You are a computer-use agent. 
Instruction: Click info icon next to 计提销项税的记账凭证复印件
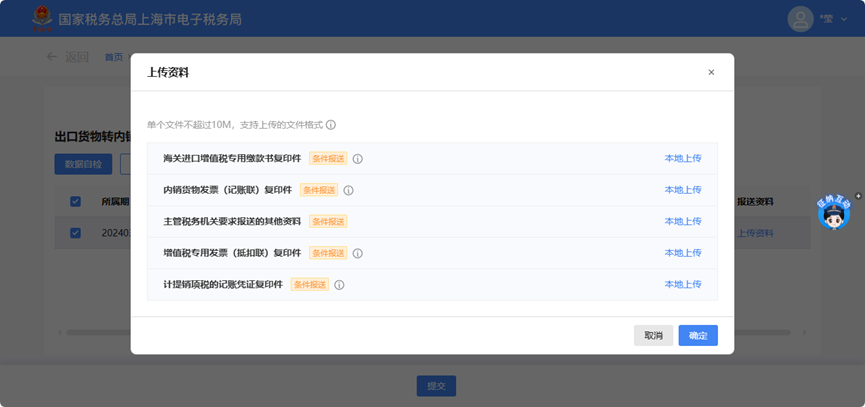point(339,285)
